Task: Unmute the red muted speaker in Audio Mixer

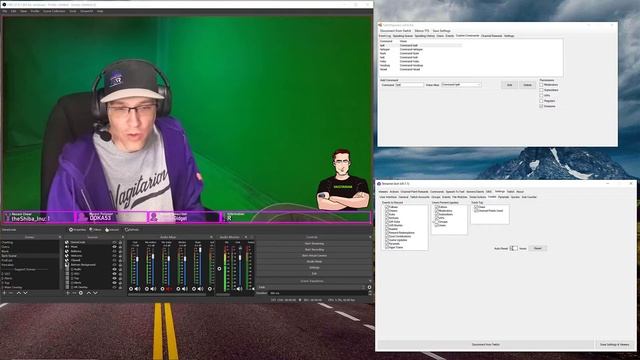Action: coord(169,289)
